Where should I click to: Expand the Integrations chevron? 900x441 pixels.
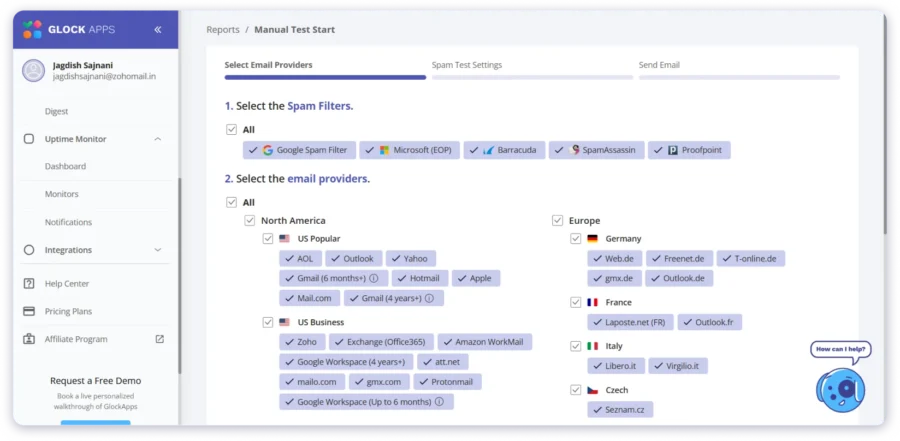(158, 250)
